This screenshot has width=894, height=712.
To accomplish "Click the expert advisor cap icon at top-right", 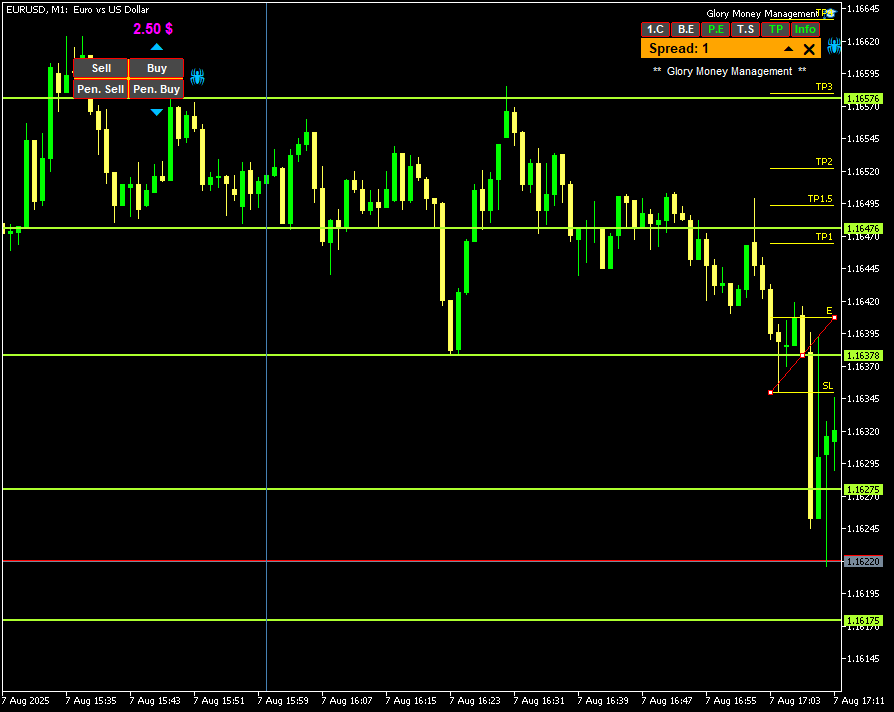I will click(831, 13).
